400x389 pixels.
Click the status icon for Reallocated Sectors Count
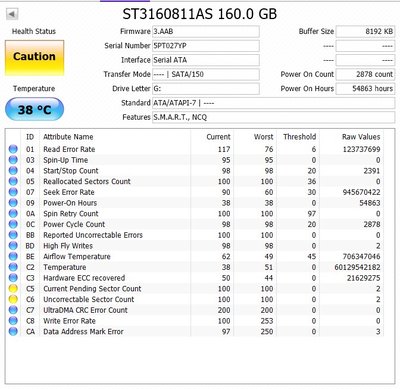[x=13, y=181]
